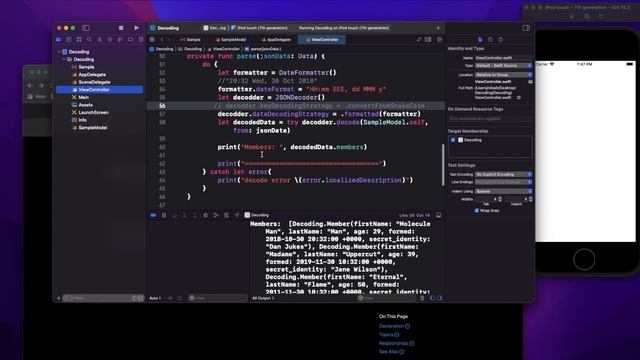Image resolution: width=640 pixels, height=360 pixels.
Task: Switch to the AppDelegate editor tab
Action: pos(276,40)
